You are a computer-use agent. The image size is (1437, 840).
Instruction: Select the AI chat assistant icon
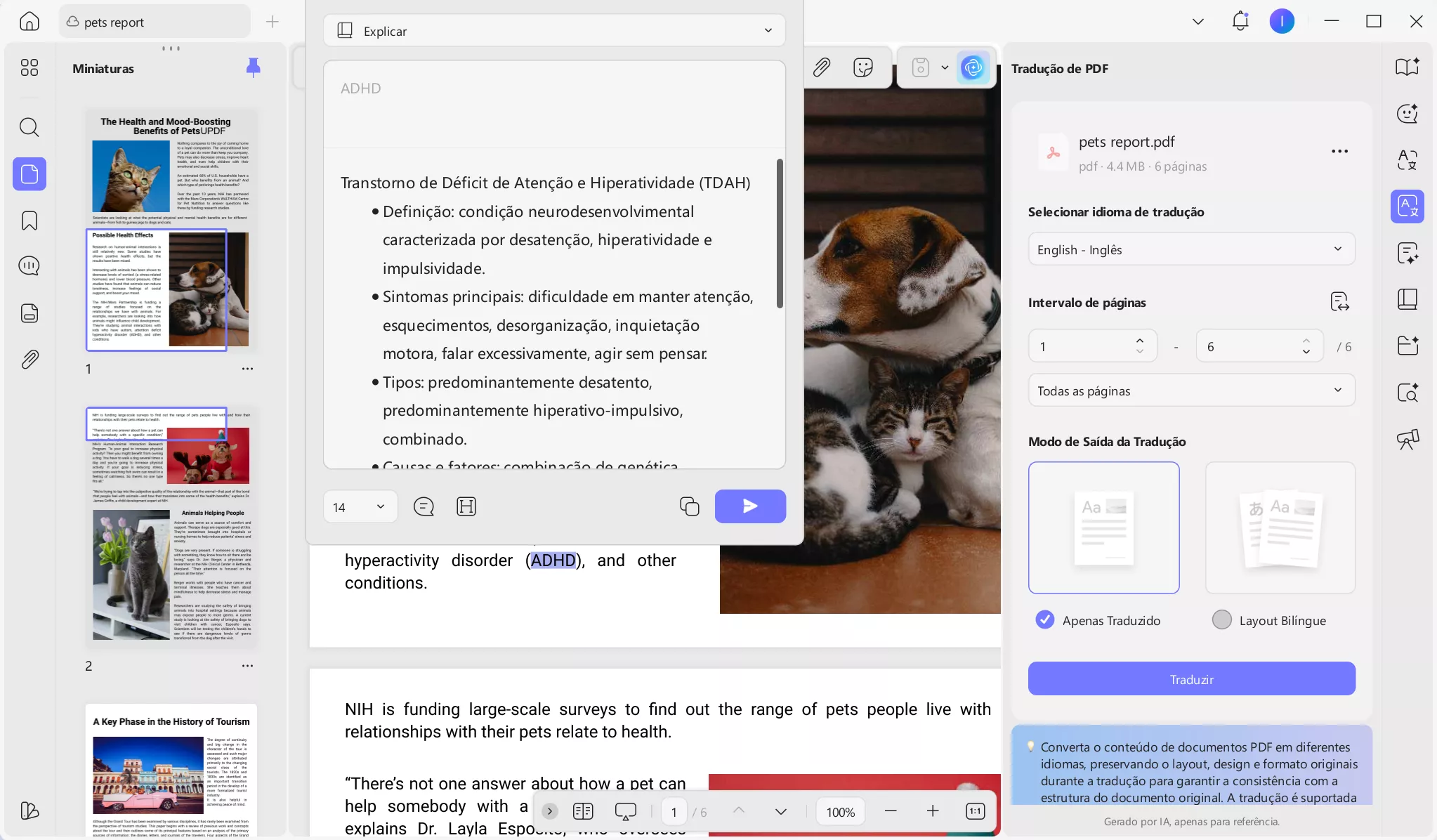tap(1408, 113)
